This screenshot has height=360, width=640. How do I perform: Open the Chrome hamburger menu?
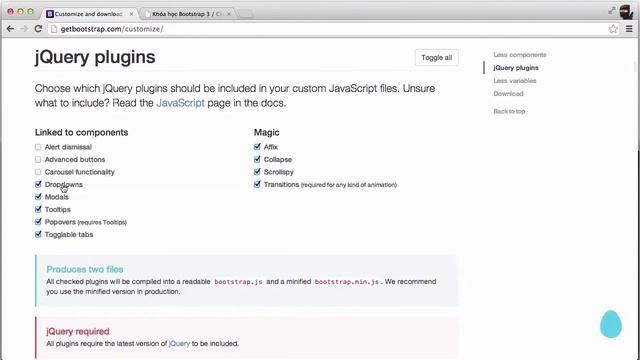coord(629,29)
